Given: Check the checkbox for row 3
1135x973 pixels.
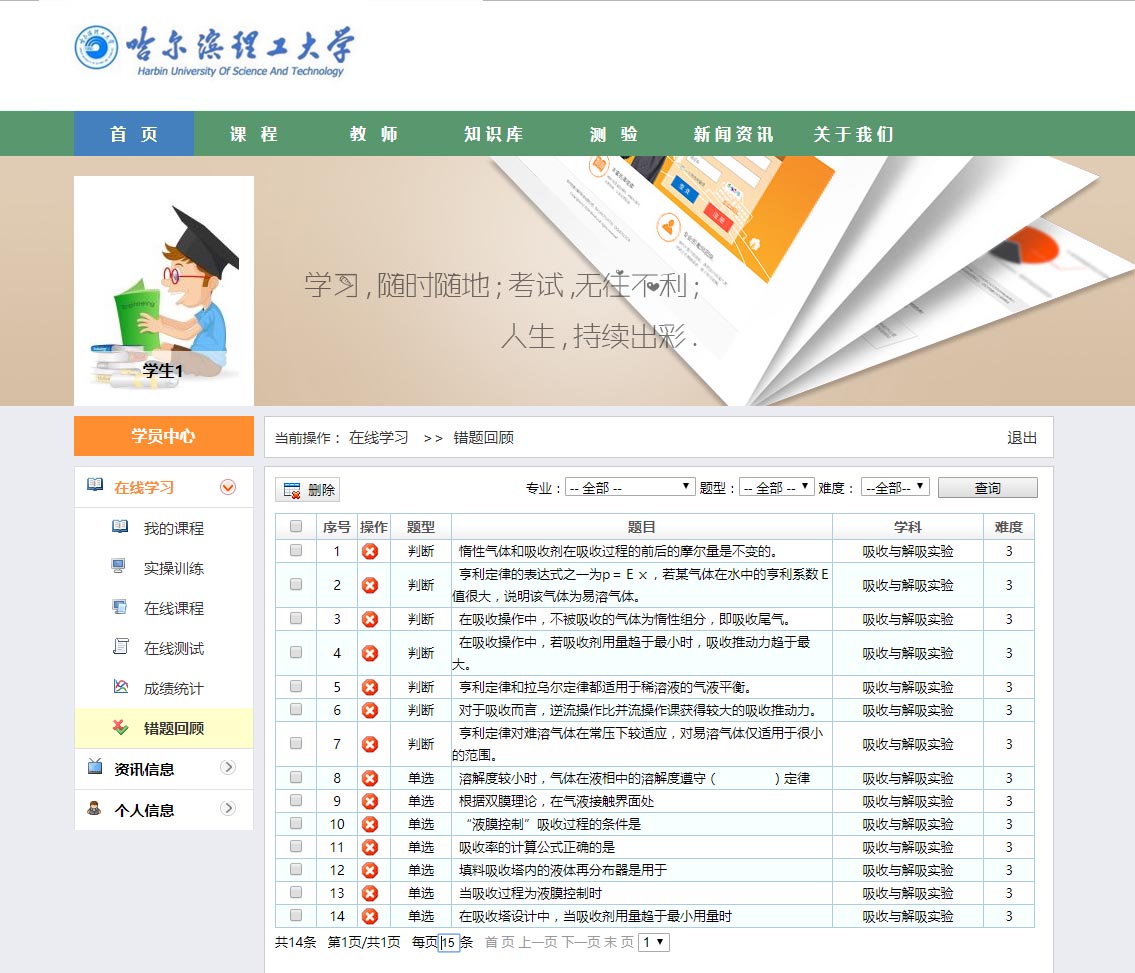Looking at the screenshot, I should pyautogui.click(x=296, y=619).
